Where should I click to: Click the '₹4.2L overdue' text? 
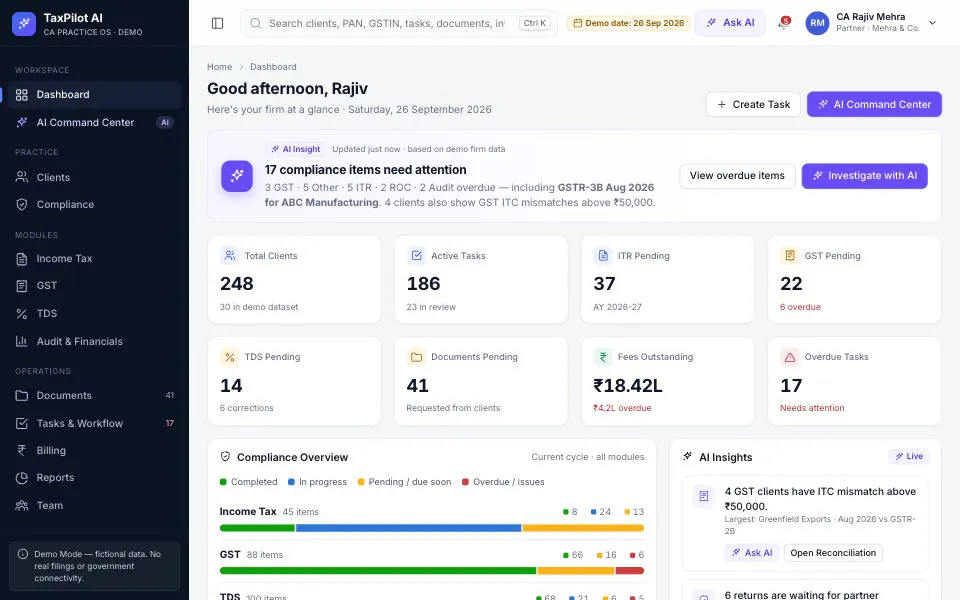(622, 408)
